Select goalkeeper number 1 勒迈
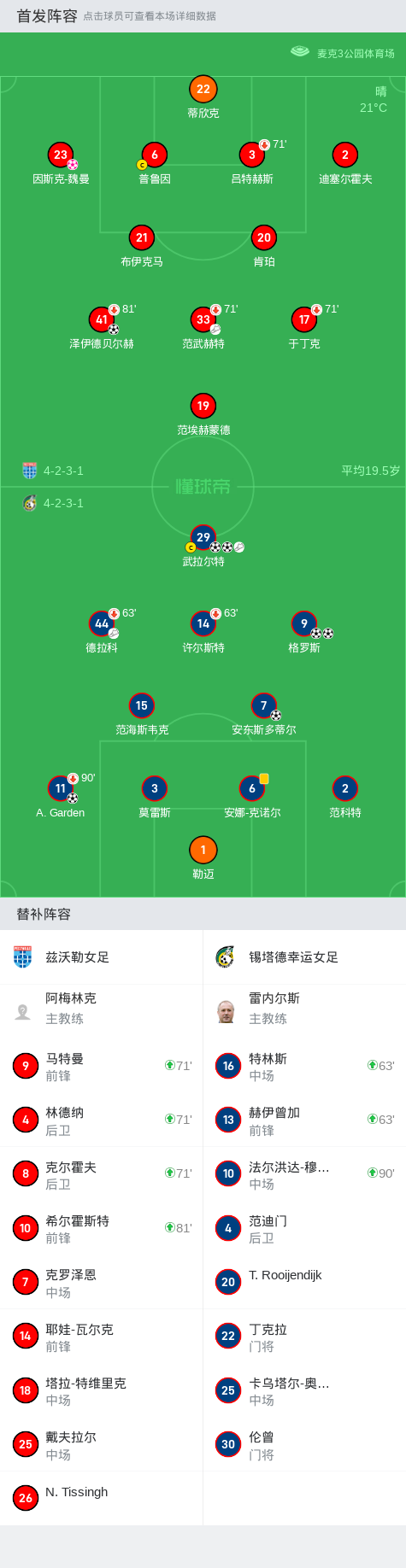Viewport: 406px width, 1568px height. (x=203, y=851)
